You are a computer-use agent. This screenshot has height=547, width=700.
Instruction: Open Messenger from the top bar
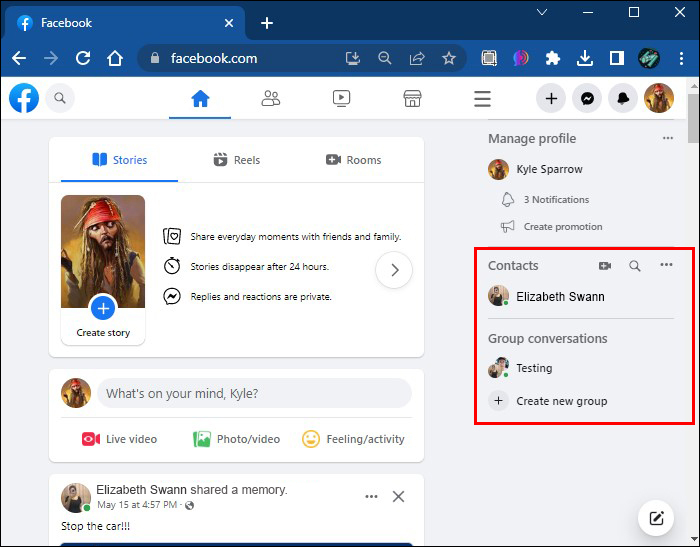point(587,98)
